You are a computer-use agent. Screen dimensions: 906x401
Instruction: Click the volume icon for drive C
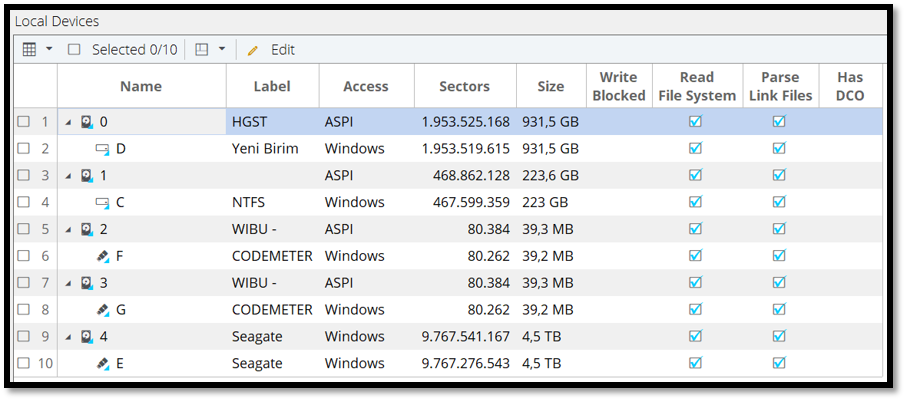coord(102,203)
